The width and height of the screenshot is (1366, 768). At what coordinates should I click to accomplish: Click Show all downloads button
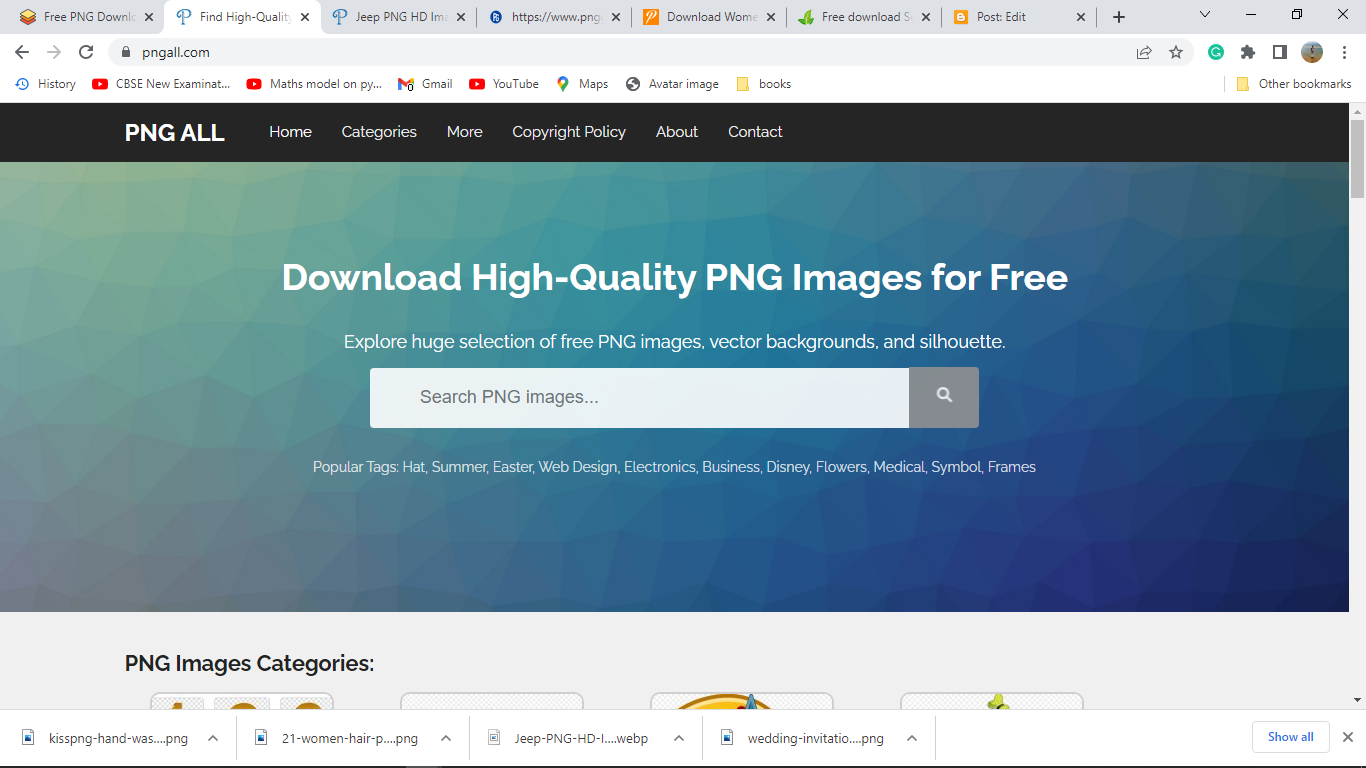[x=1291, y=737]
